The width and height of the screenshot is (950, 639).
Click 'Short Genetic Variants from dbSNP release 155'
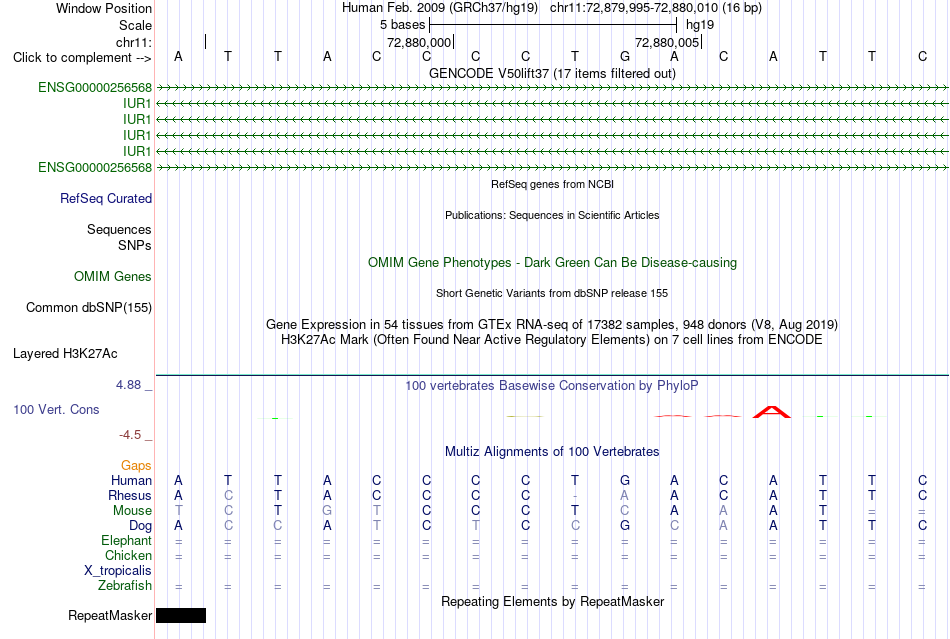click(x=552, y=293)
